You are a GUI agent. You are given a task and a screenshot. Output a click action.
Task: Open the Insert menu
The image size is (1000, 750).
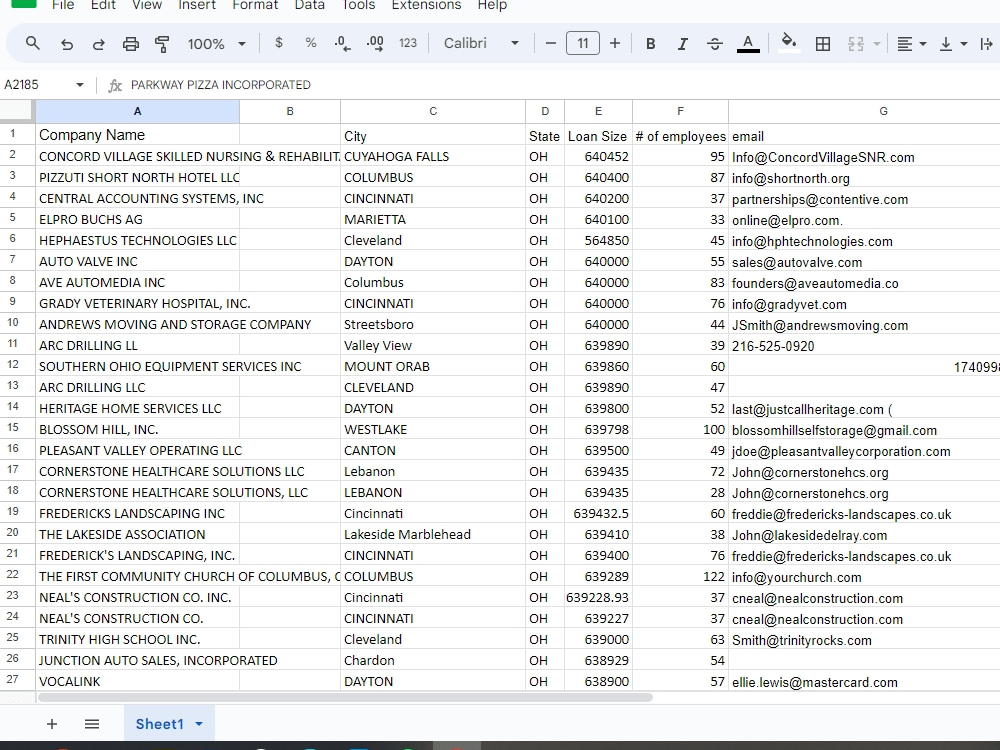coord(197,5)
